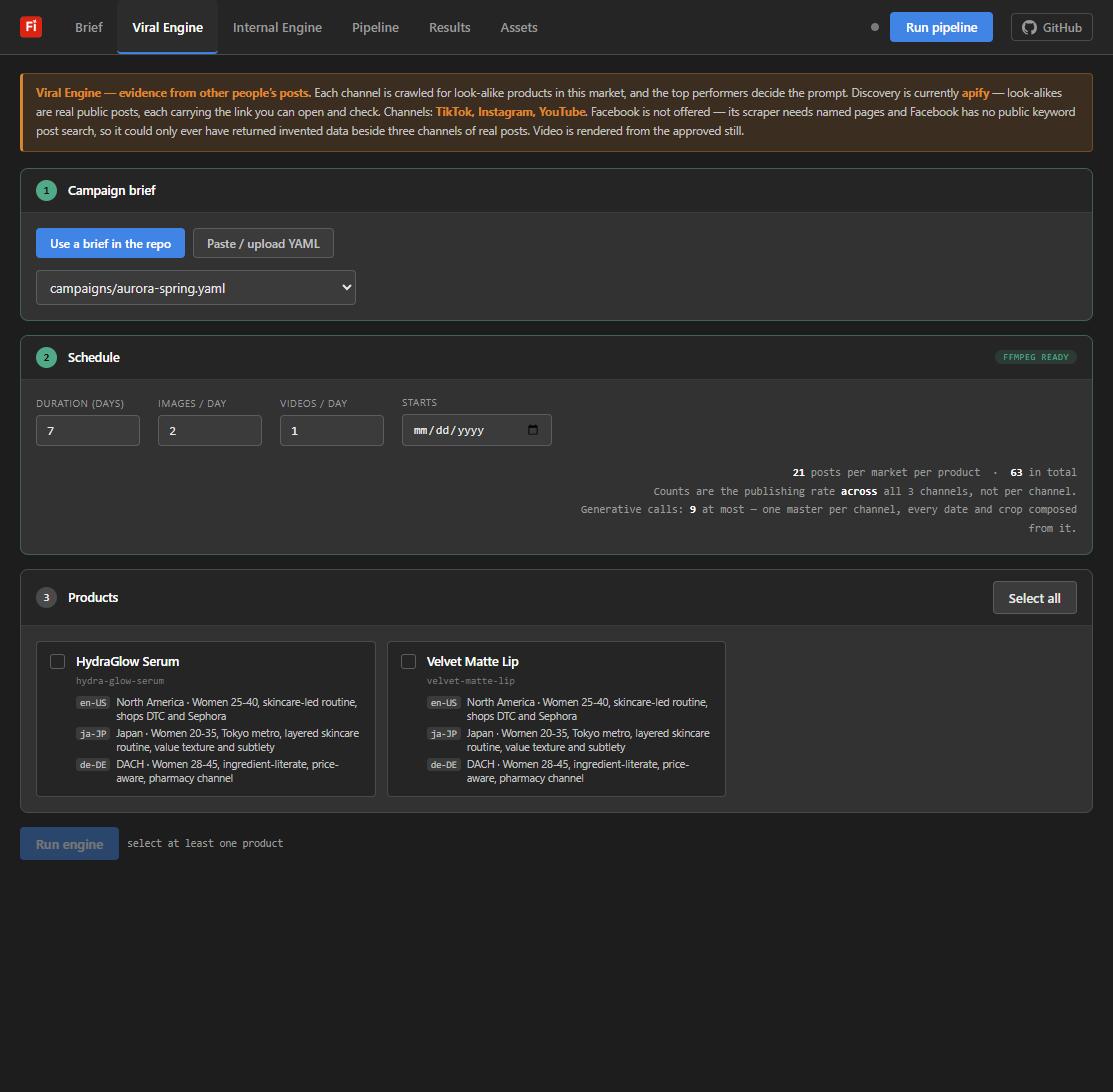
Task: Click the Campaign brief section heading
Action: 111,190
